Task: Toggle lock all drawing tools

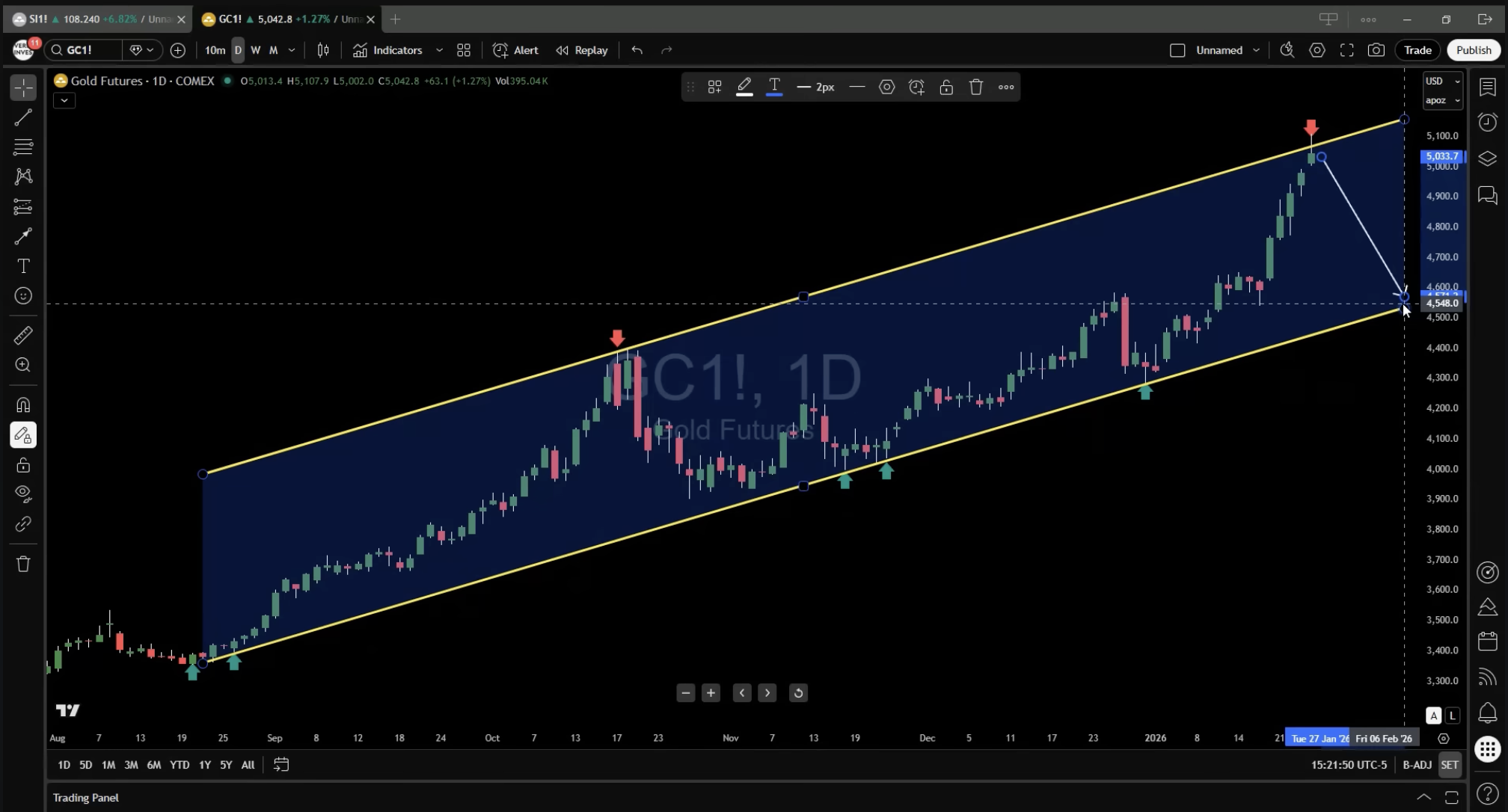Action: click(23, 465)
